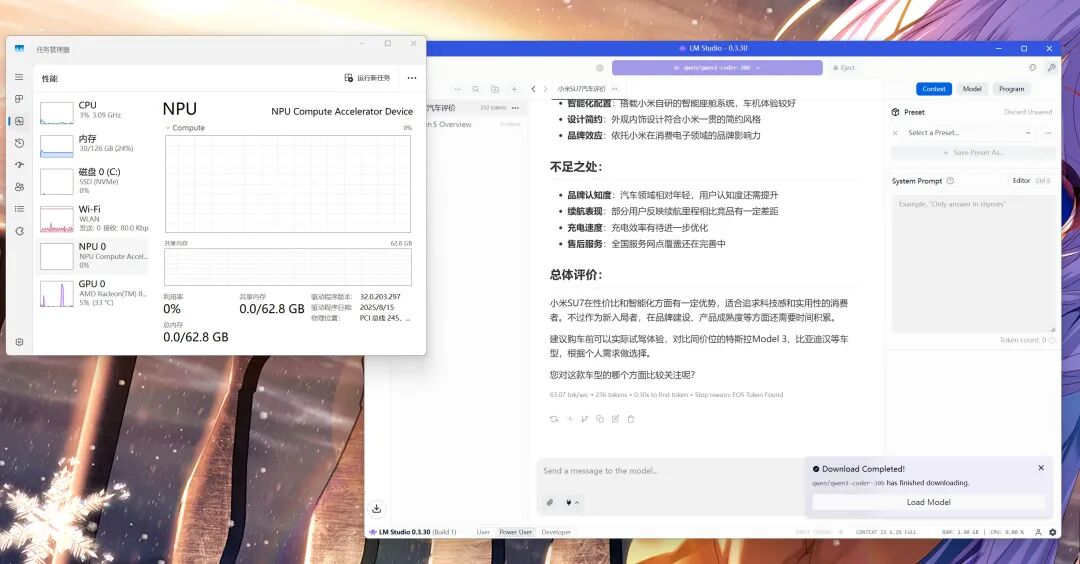This screenshot has height=564, width=1080.
Task: Eject the loaded model
Action: pos(844,67)
